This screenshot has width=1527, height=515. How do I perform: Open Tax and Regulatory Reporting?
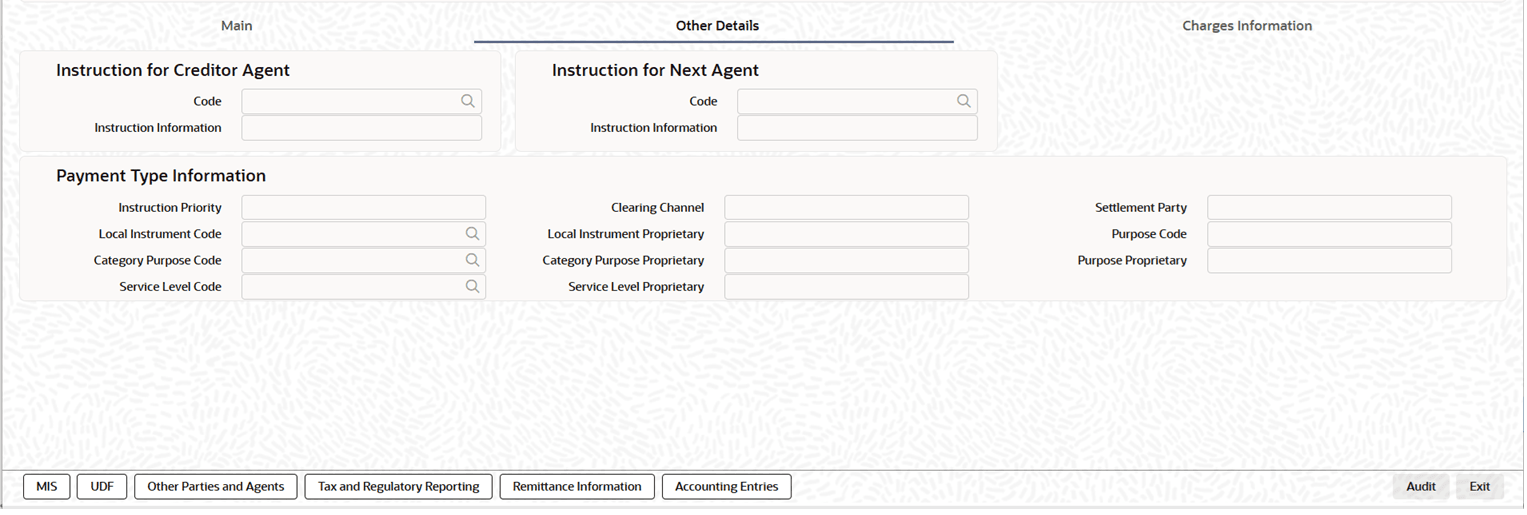click(398, 487)
